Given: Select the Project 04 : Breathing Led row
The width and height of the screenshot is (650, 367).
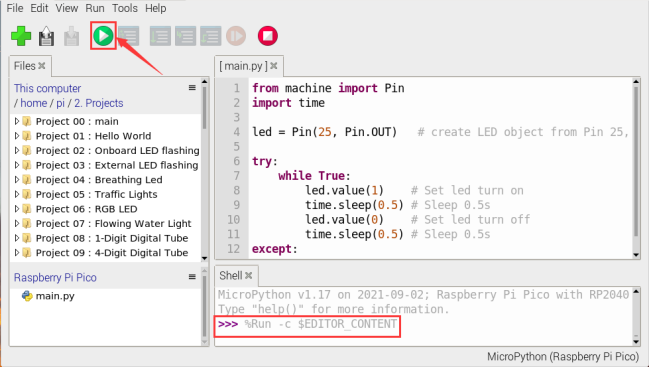Looking at the screenshot, I should 105,180.
